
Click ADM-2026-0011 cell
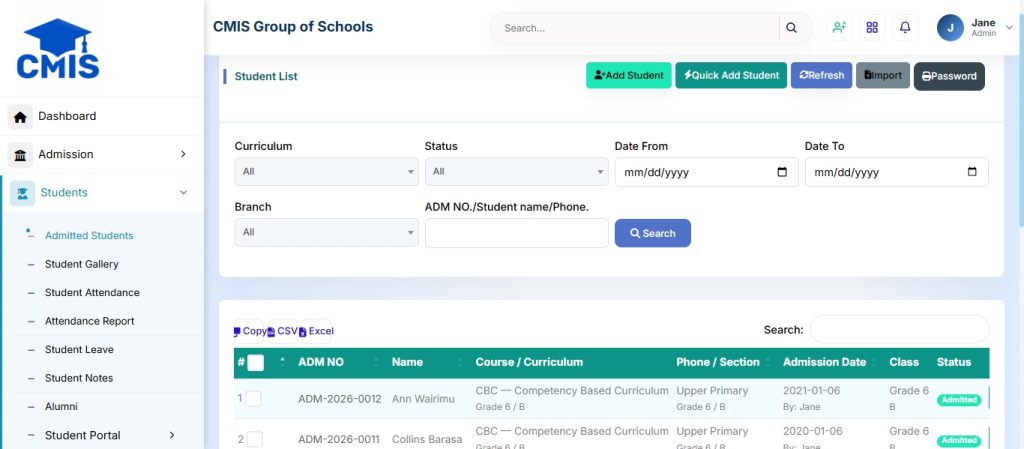[x=340, y=439]
